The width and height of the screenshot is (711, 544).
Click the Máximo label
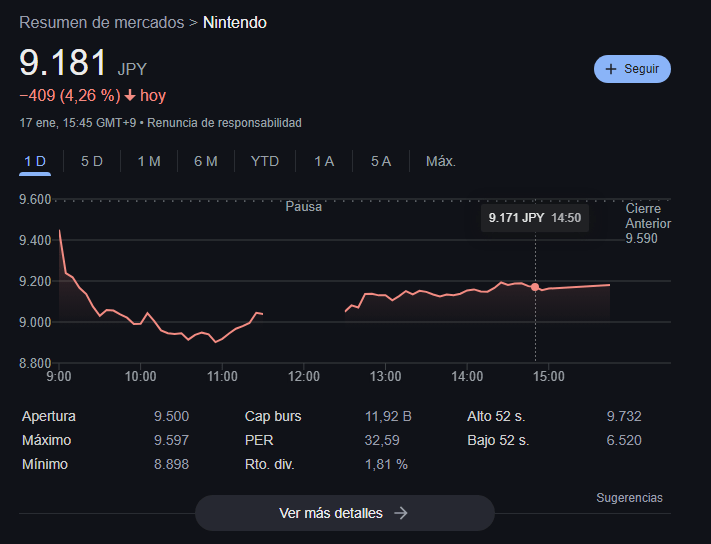(47, 440)
